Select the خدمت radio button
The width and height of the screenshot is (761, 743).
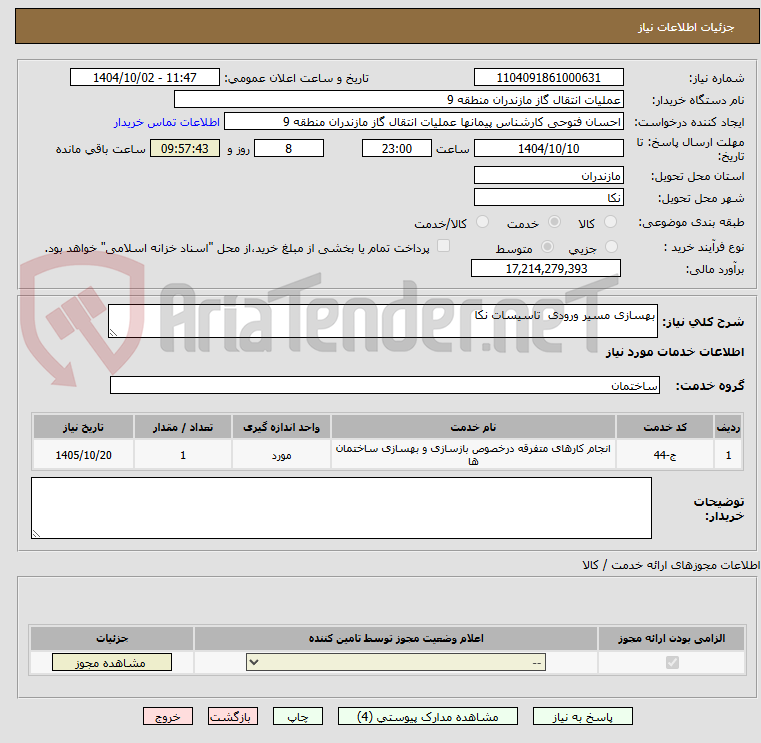[x=554, y=222]
